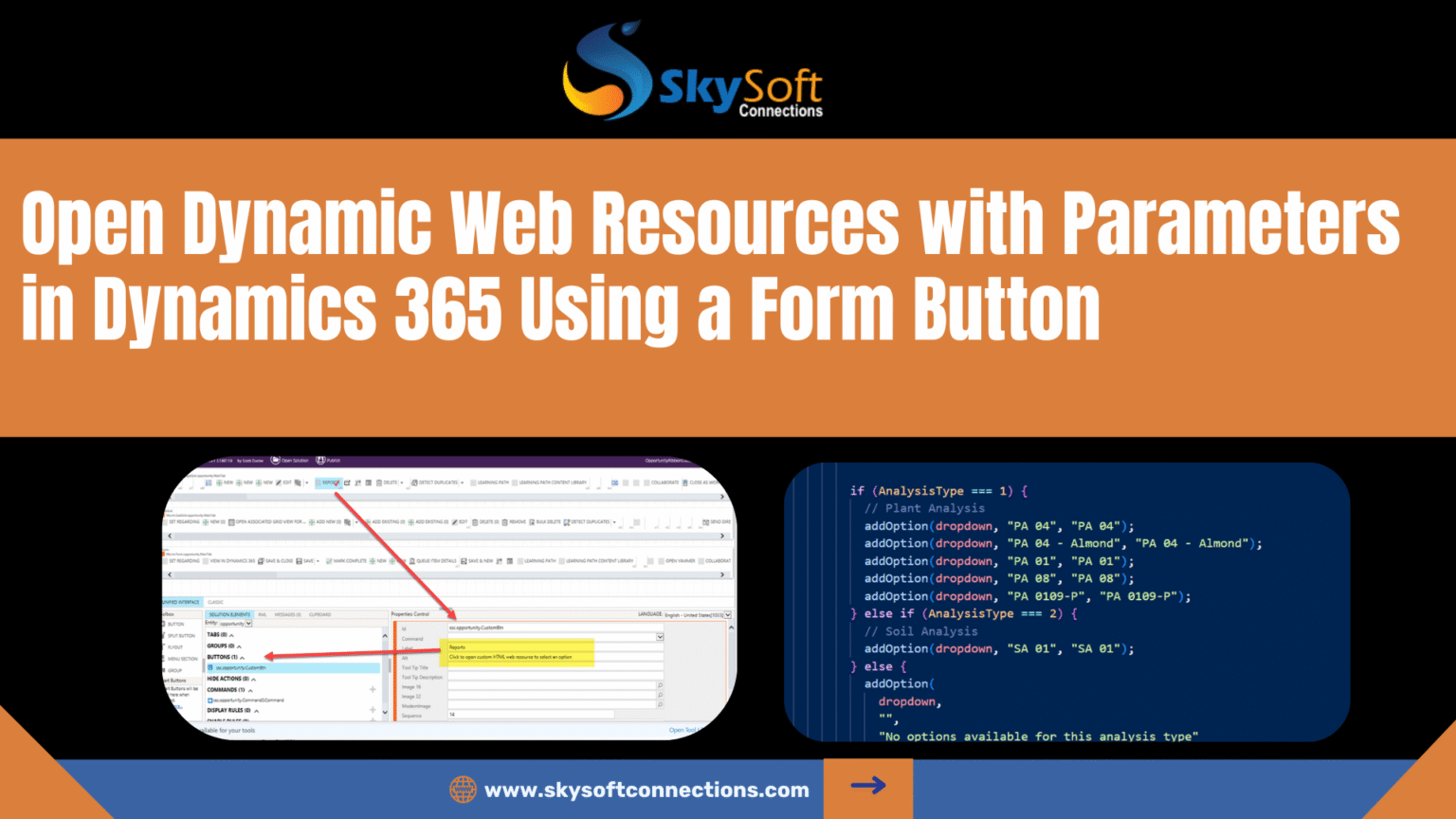
Task: Select the ssc.opportunity.CustomBtn tree item
Action: coord(241,667)
